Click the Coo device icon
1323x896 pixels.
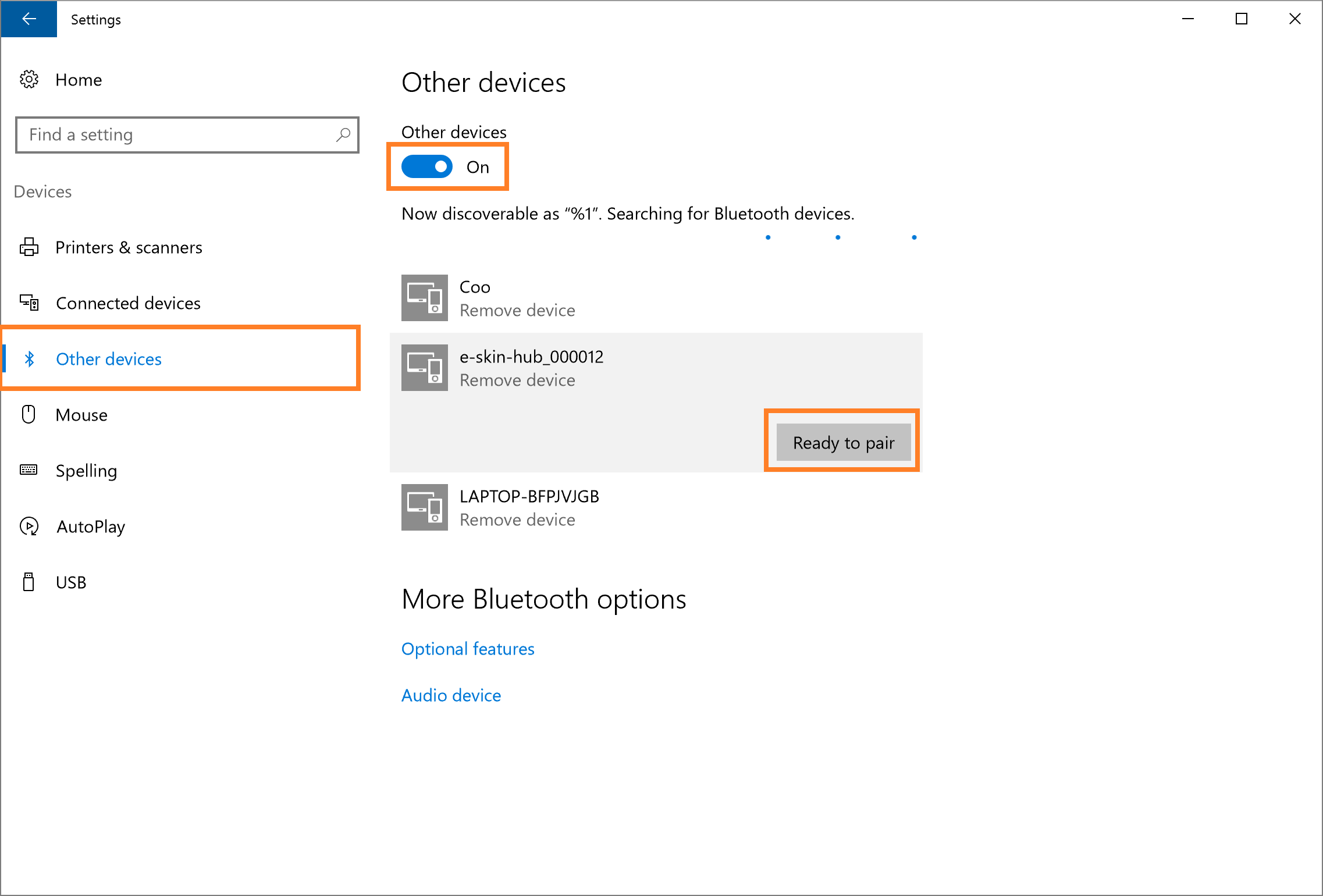click(x=425, y=298)
